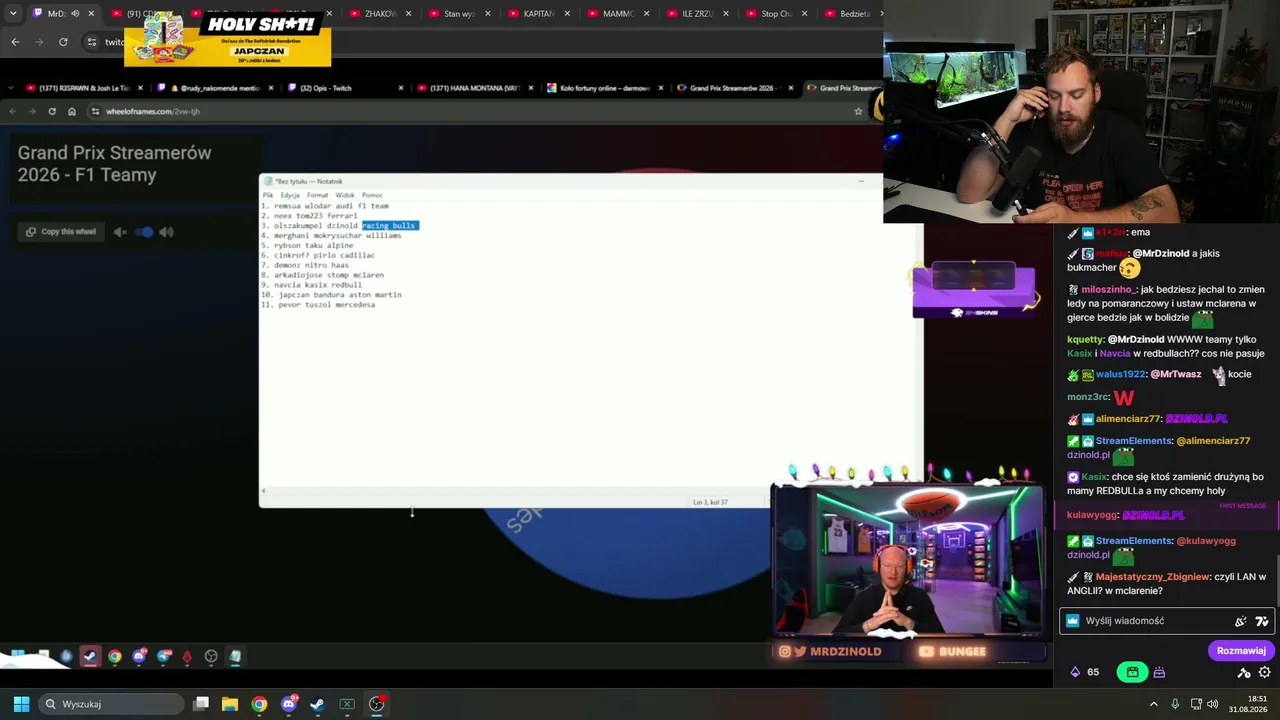
Task: Open Discord from the Windows taskbar
Action: (288, 704)
